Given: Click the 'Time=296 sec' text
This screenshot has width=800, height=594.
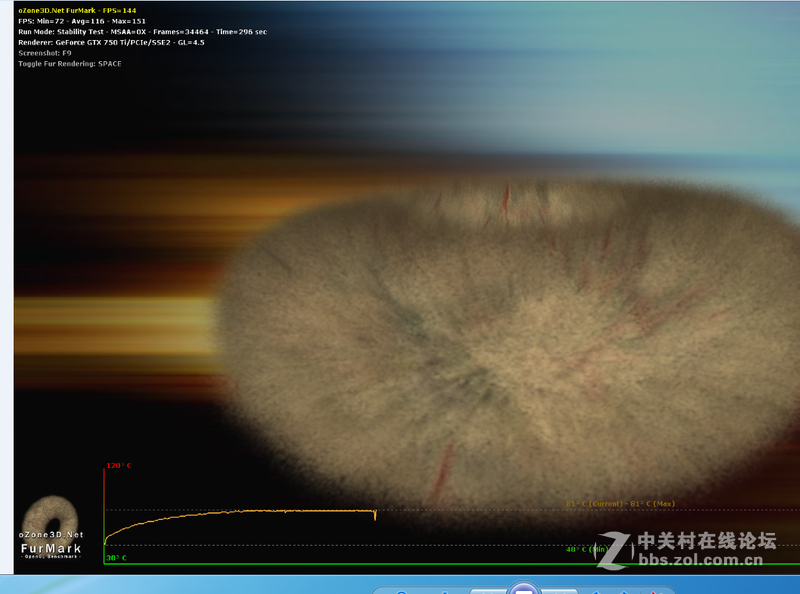Looking at the screenshot, I should 241,32.
